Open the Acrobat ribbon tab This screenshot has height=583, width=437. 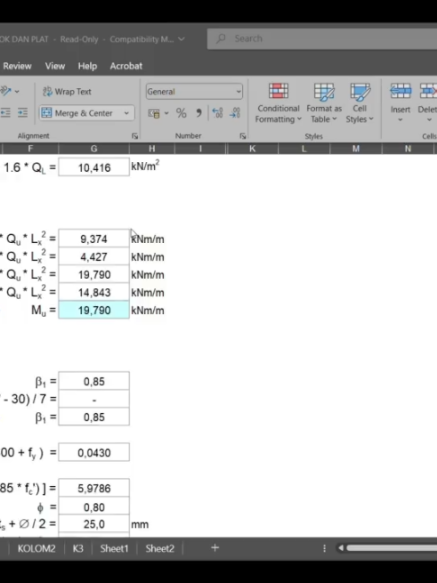click(126, 66)
